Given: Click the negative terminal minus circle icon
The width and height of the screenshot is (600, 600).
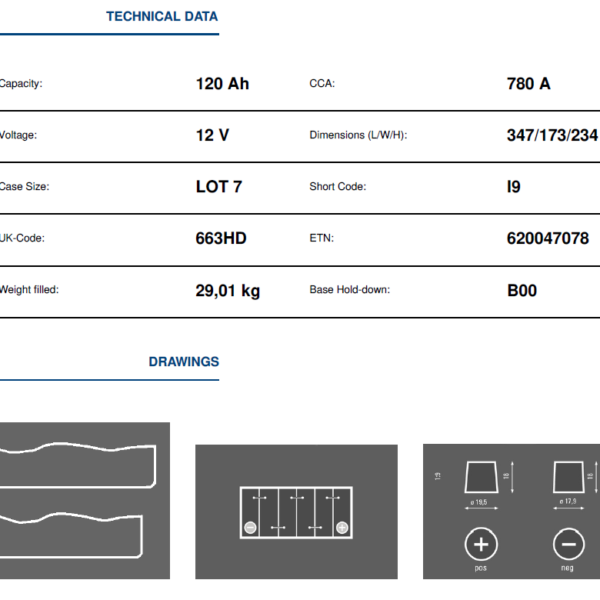Looking at the screenshot, I should (569, 544).
